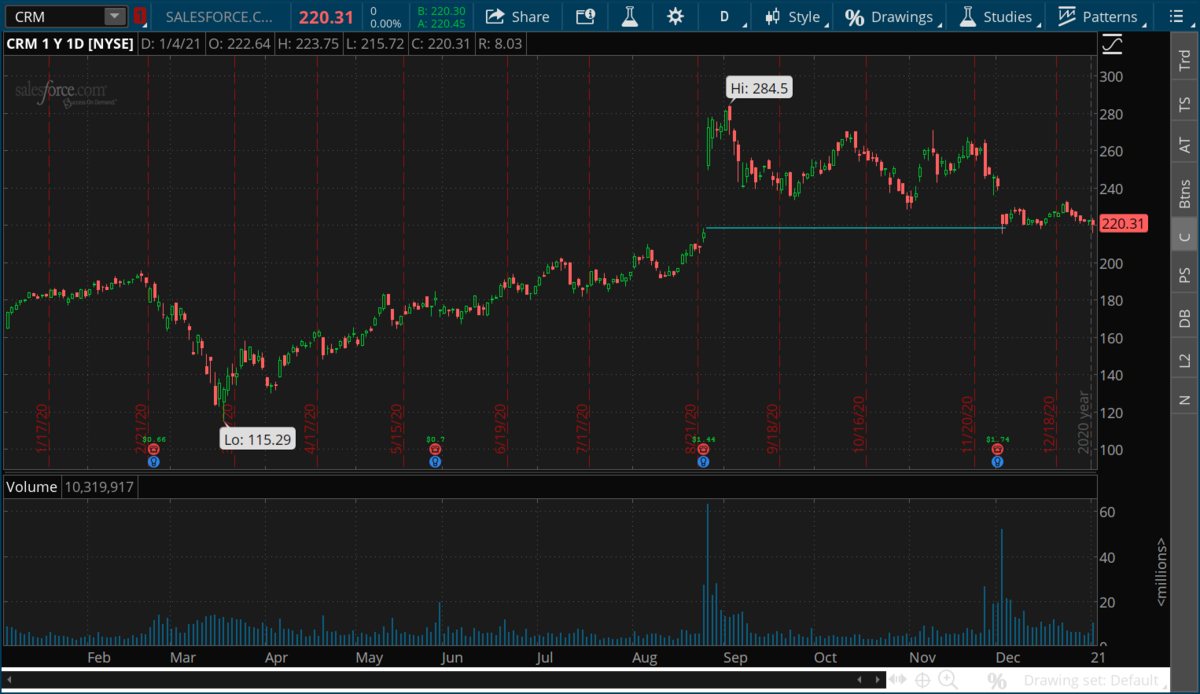Viewport: 1200px width, 694px height.
Task: Select the C sidebar tab
Action: [1185, 237]
